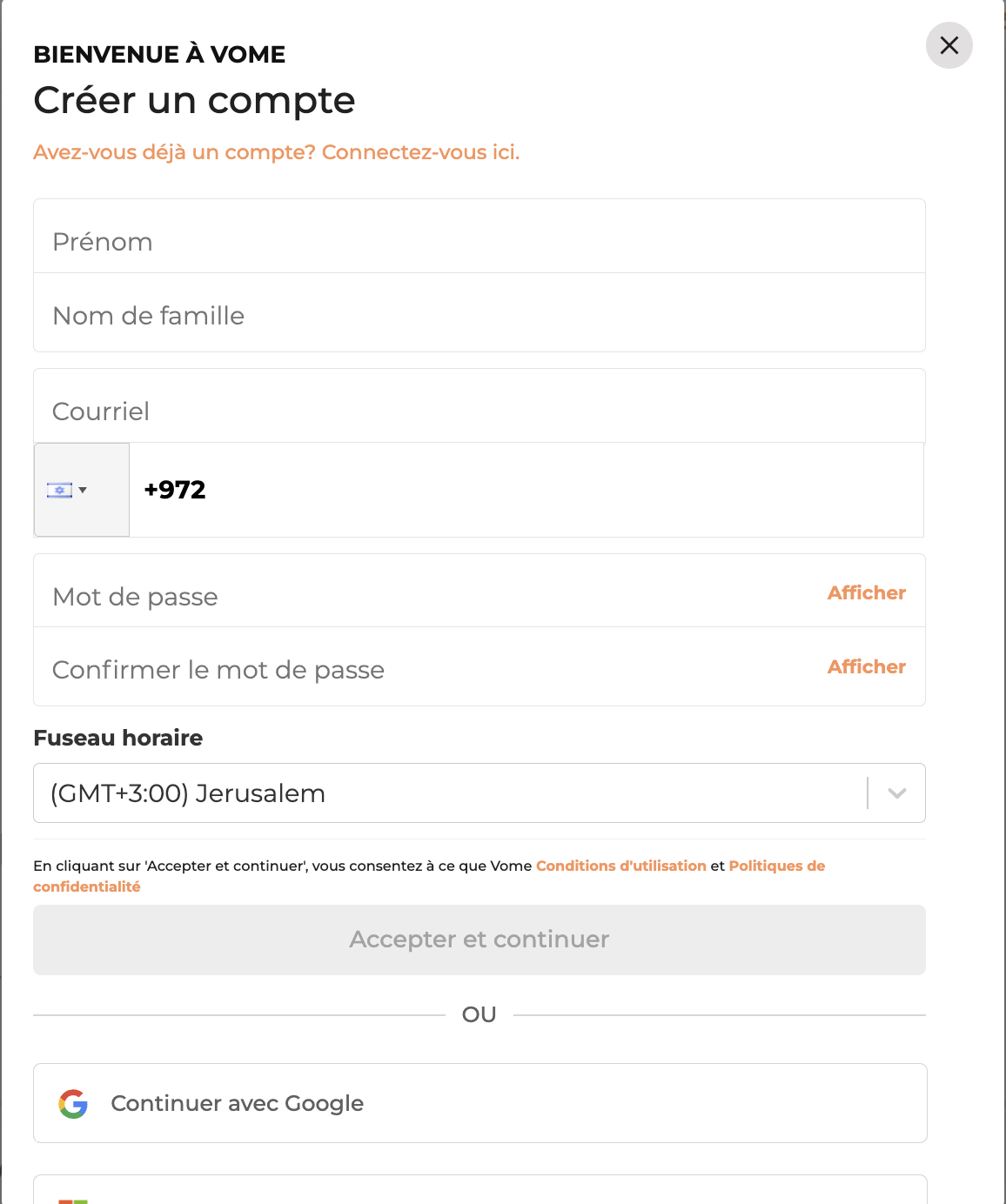Click the Confirmer le mot de passe field

[418, 669]
